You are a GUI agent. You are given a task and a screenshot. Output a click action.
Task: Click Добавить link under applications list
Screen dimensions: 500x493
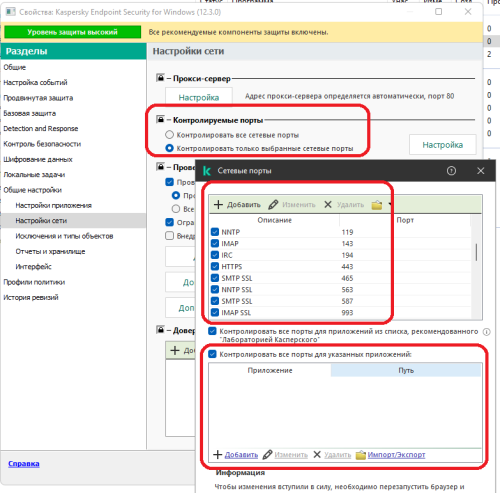241,455
